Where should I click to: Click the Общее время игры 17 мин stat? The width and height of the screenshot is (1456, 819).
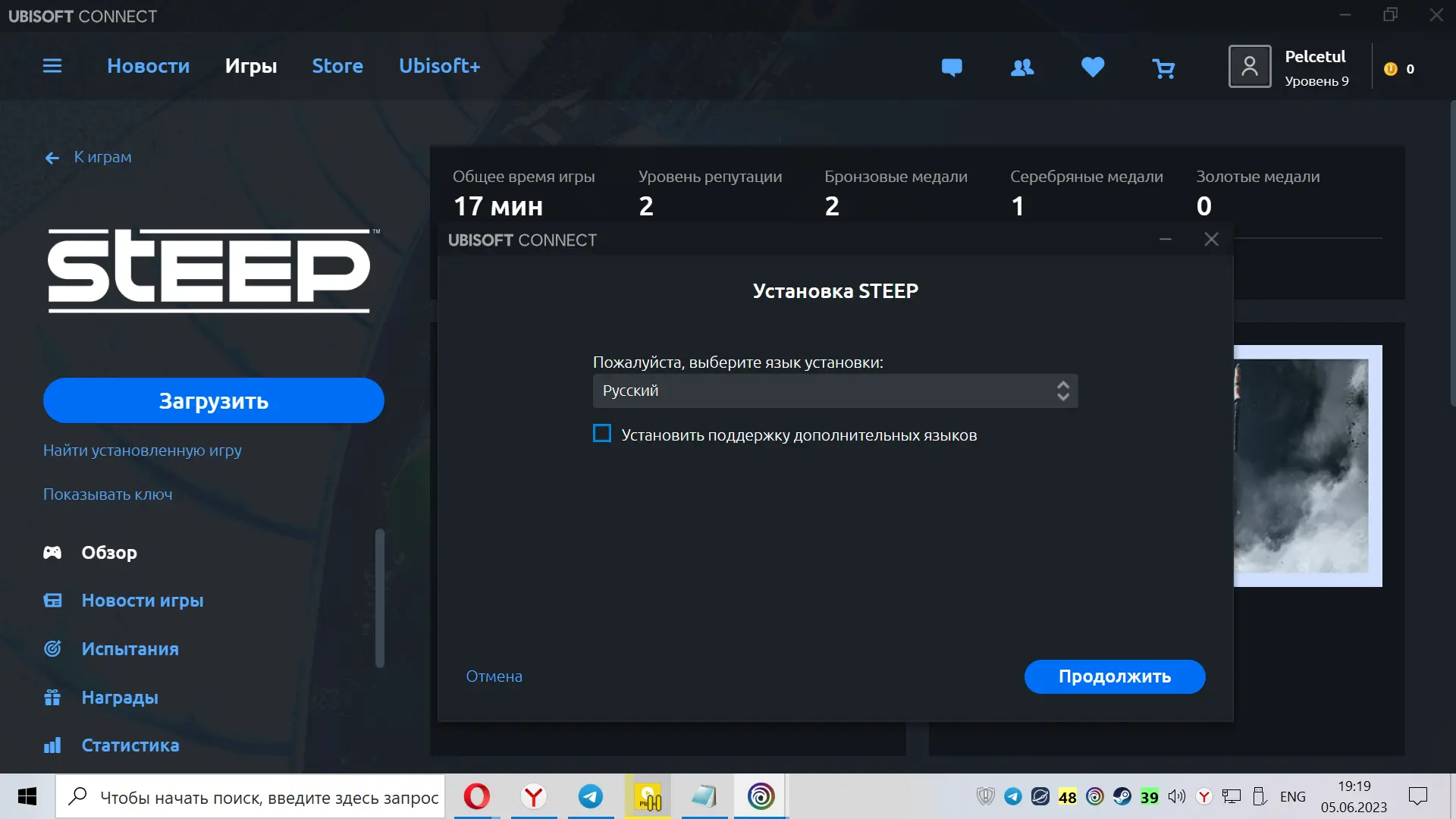pyautogui.click(x=523, y=193)
